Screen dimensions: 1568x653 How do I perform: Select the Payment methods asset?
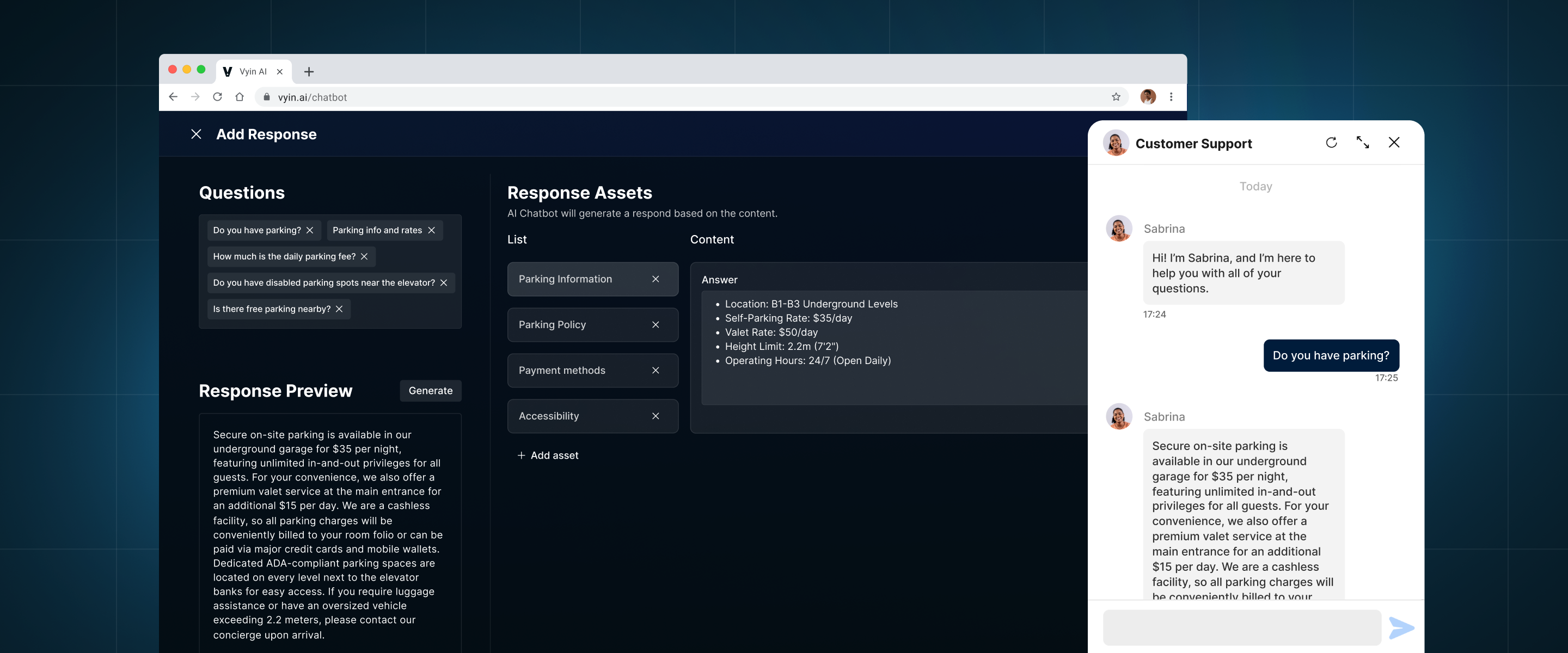(x=562, y=371)
